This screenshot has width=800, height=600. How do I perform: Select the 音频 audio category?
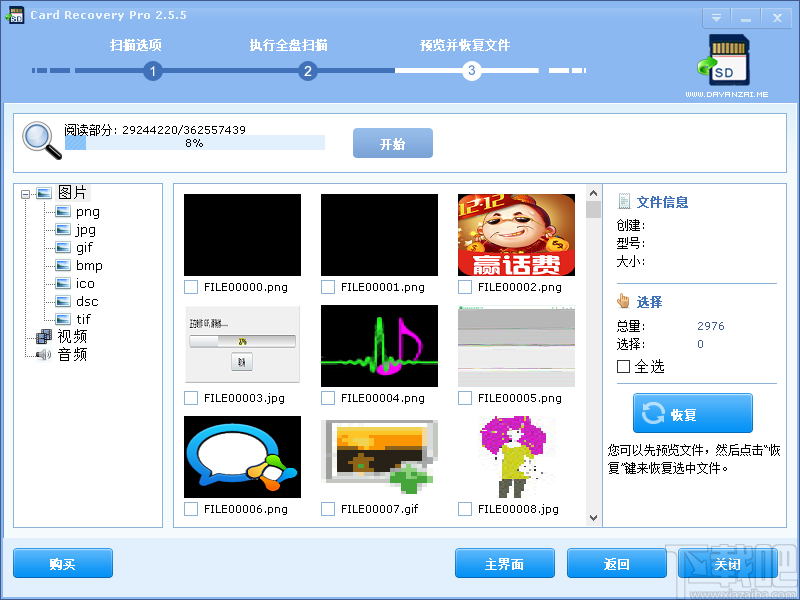coord(72,354)
